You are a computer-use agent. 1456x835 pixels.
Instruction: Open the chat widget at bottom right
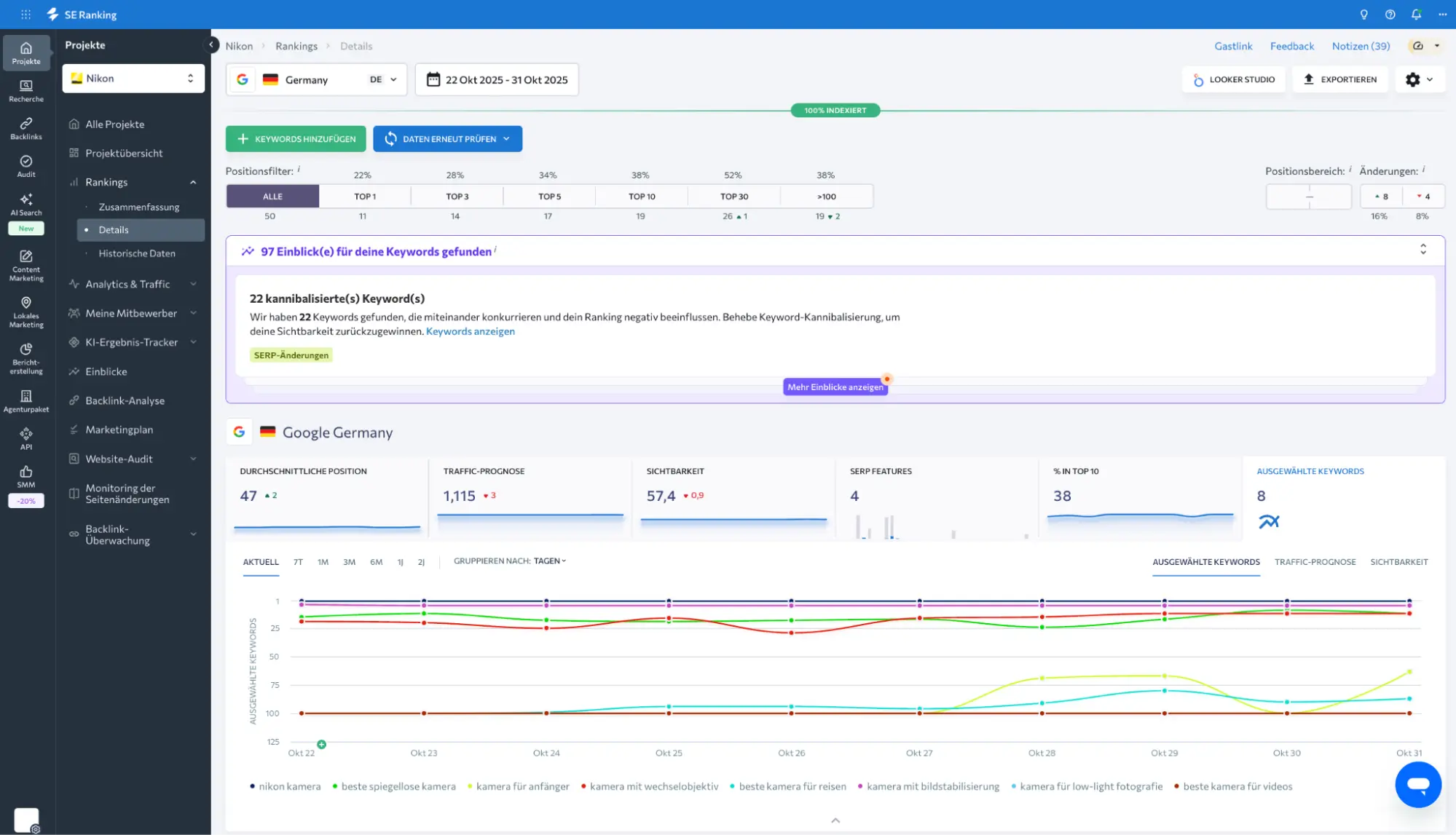point(1419,785)
